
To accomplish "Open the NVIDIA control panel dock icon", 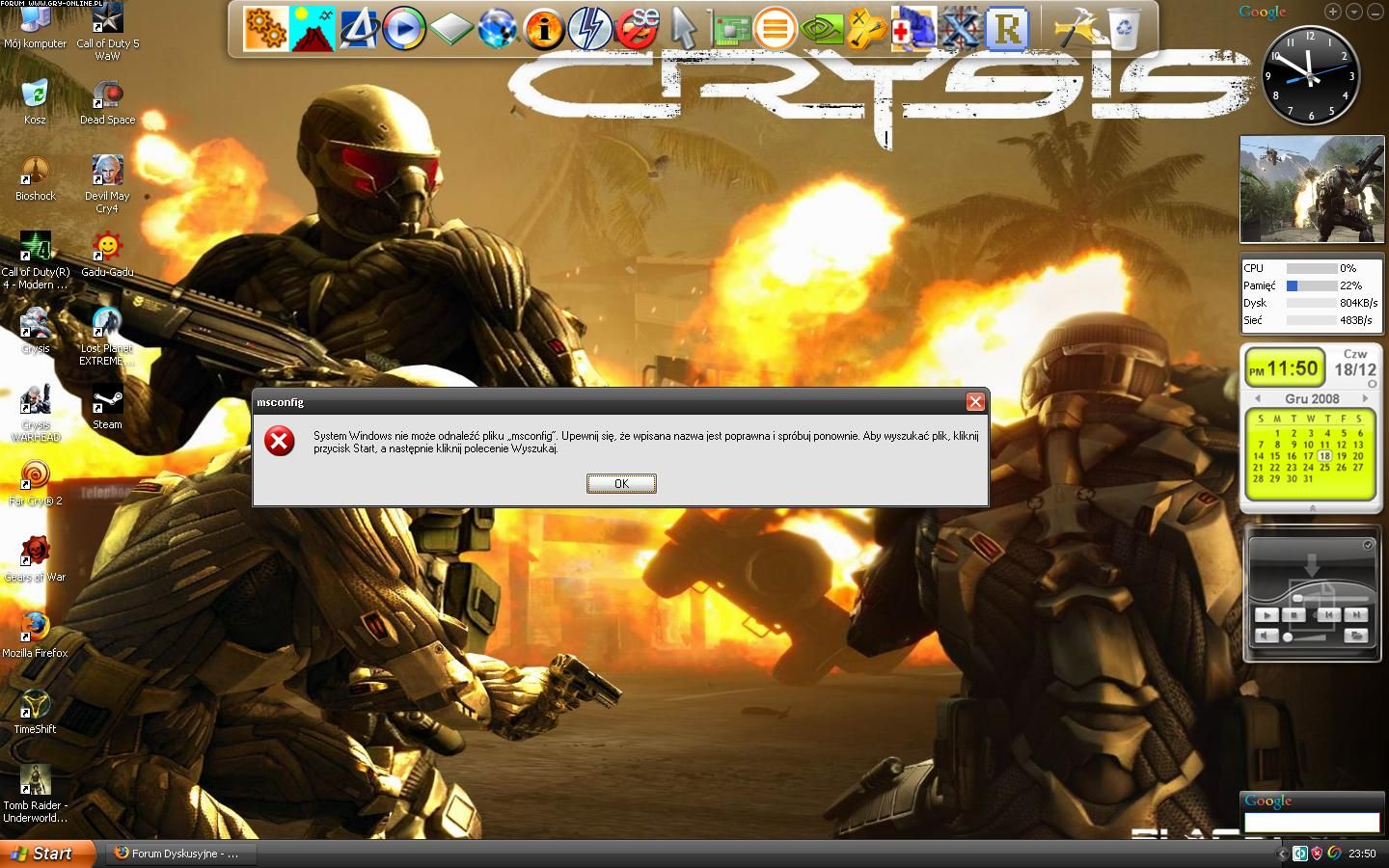I will [822, 28].
